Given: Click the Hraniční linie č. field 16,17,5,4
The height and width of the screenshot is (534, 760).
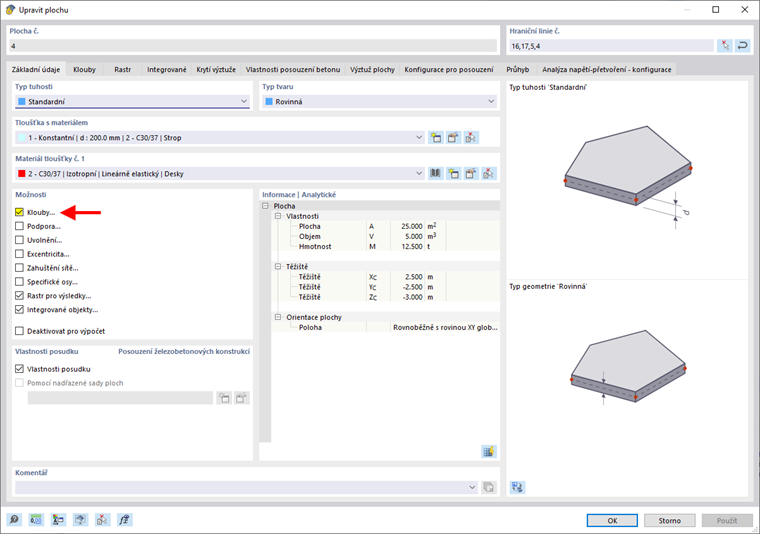Looking at the screenshot, I should (611, 46).
